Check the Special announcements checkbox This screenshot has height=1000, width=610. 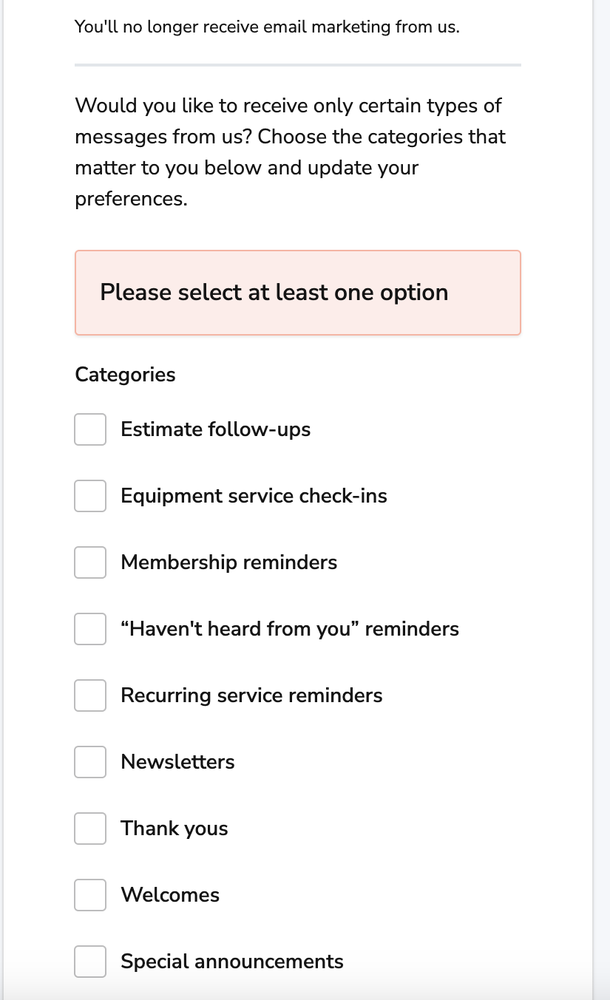click(90, 961)
